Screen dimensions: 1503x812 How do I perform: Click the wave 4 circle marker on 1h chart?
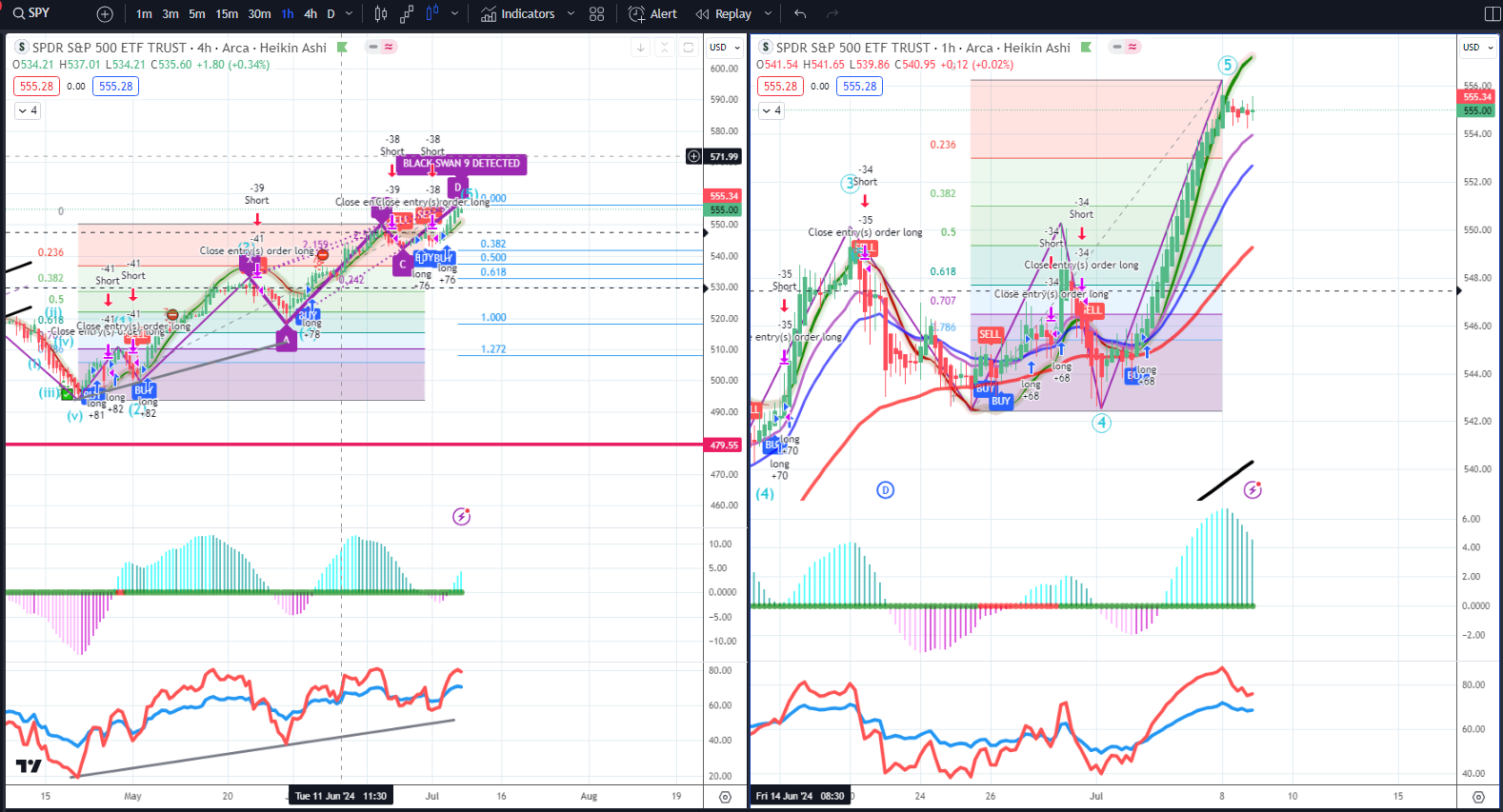1102,423
